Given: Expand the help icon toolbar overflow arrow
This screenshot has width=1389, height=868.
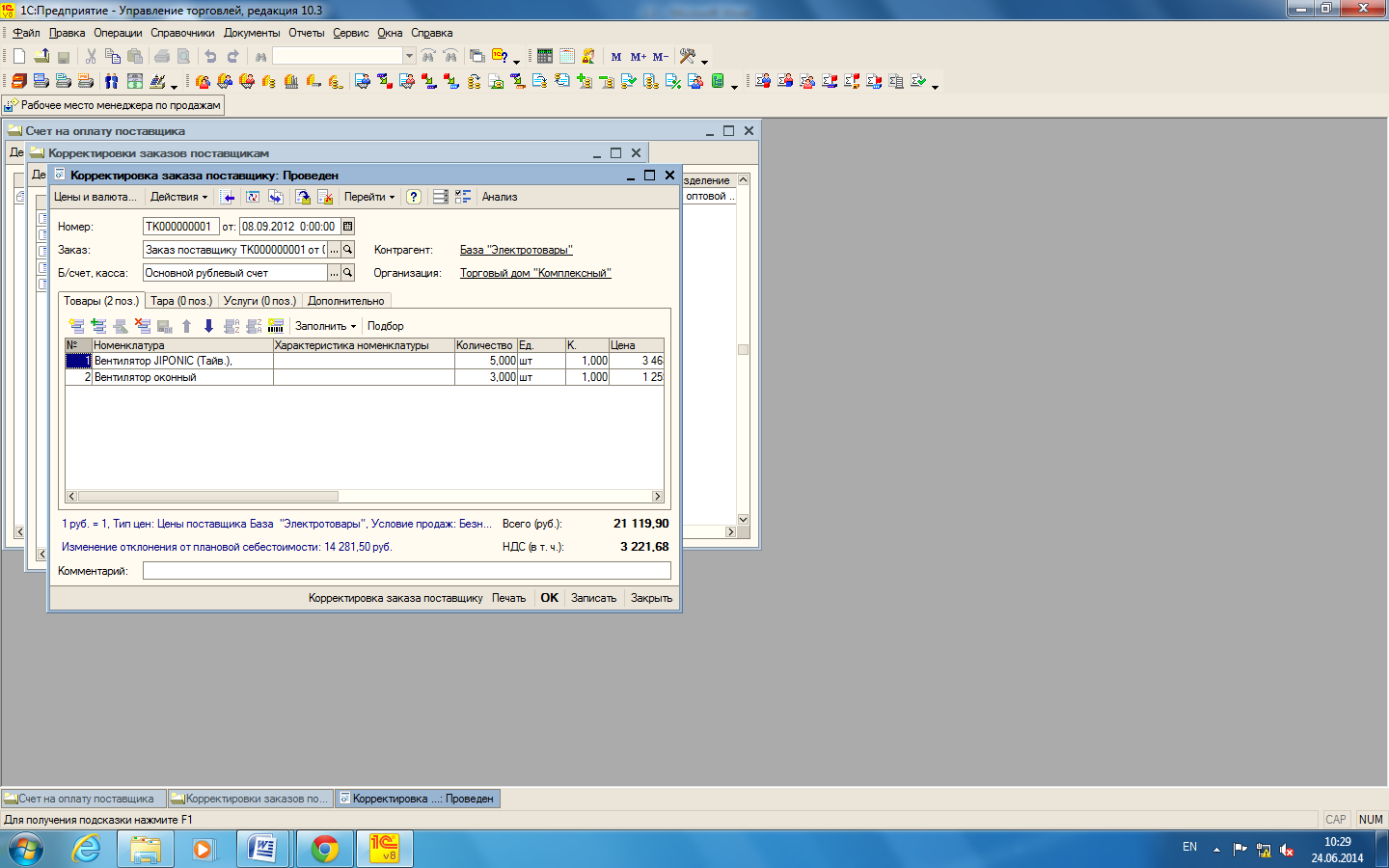Looking at the screenshot, I should click(x=517, y=61).
